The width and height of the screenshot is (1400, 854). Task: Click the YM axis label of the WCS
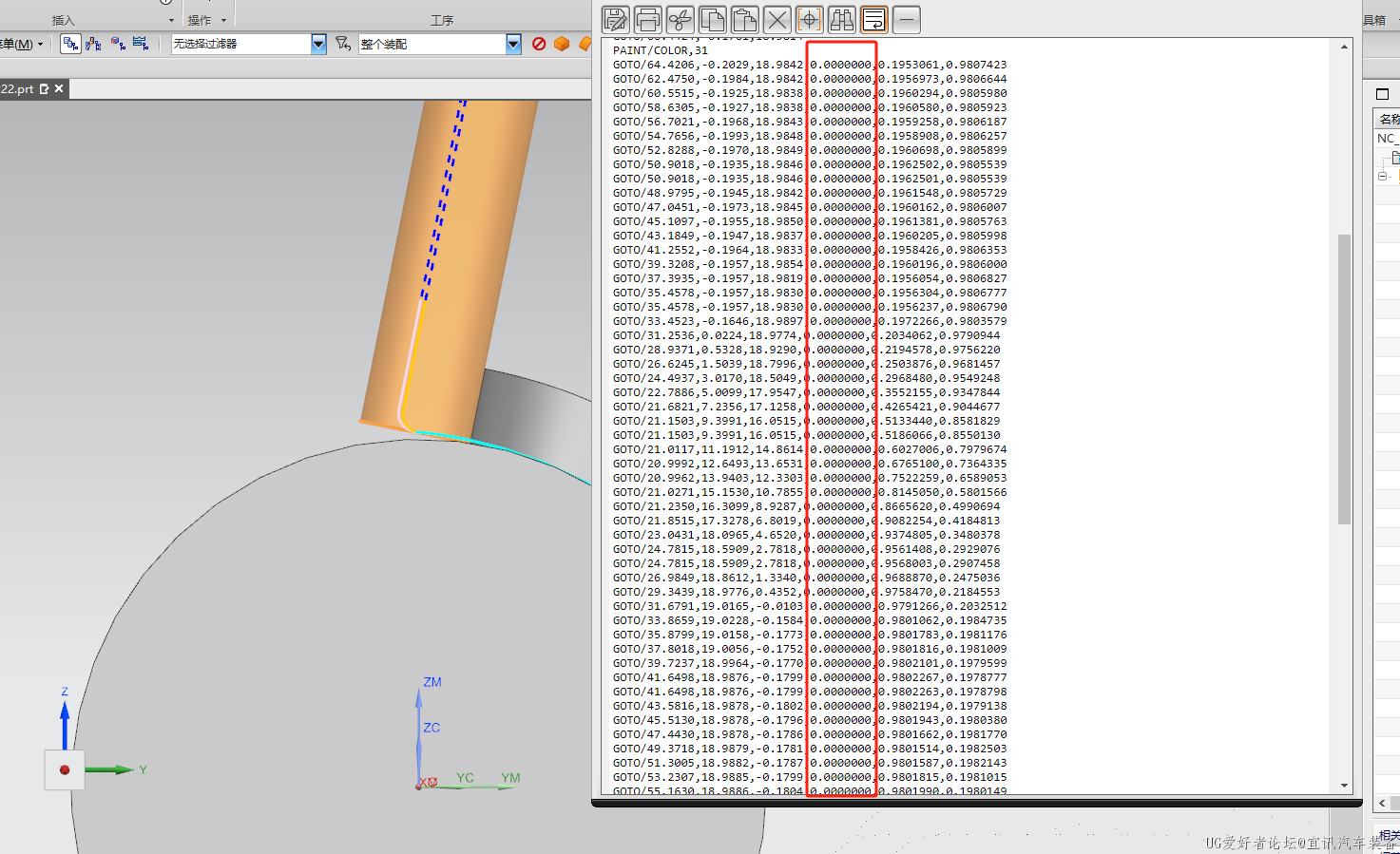point(510,778)
